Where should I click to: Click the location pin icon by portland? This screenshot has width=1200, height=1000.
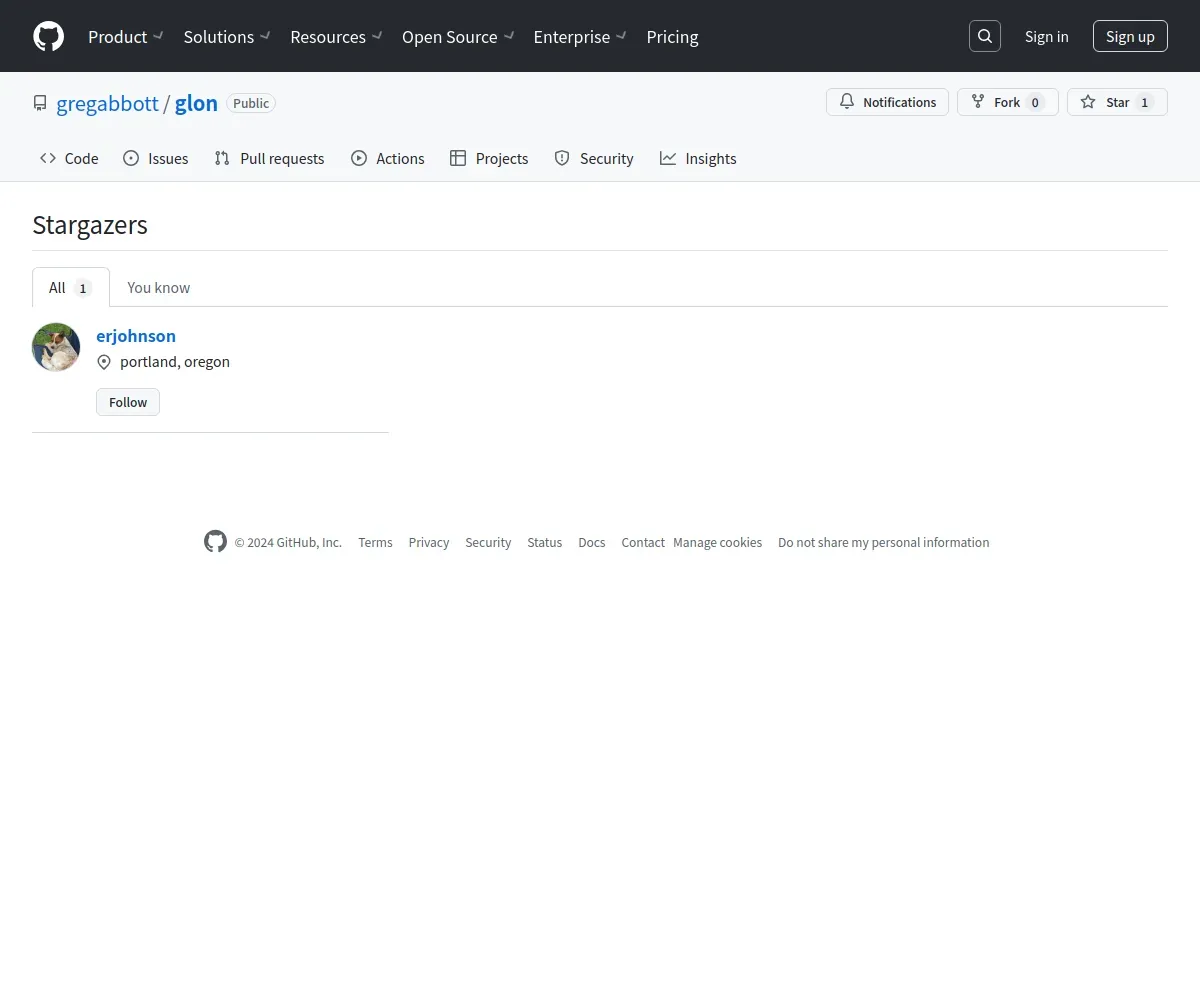tap(104, 362)
